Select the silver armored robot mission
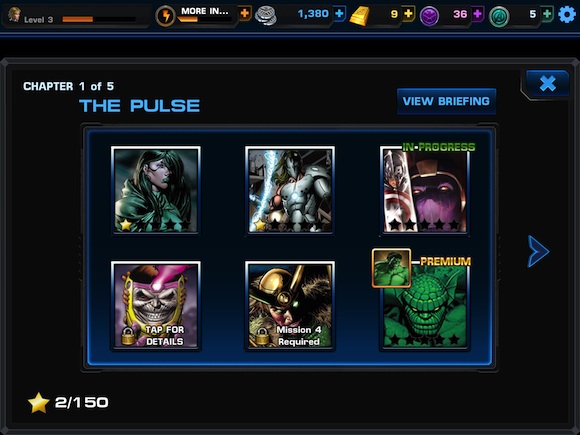Image resolution: width=580 pixels, height=435 pixels. (x=290, y=190)
